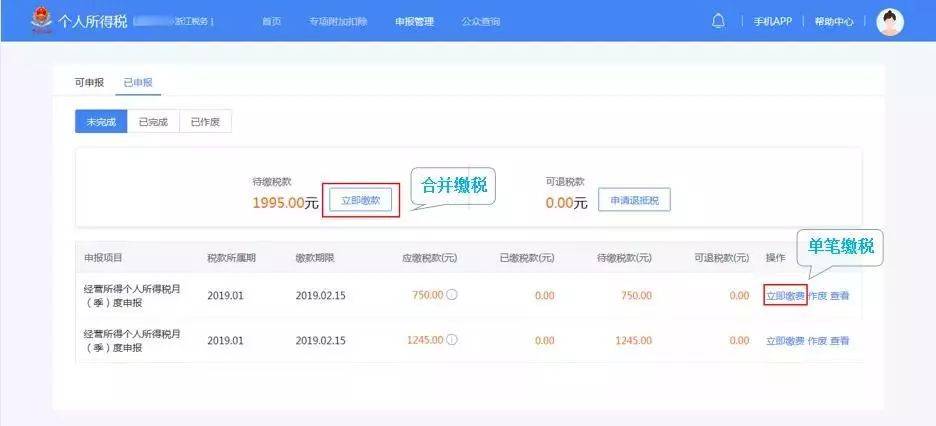This screenshot has height=426, width=936.
Task: Open 专项附加扣除 navigation item
Action: [x=338, y=21]
